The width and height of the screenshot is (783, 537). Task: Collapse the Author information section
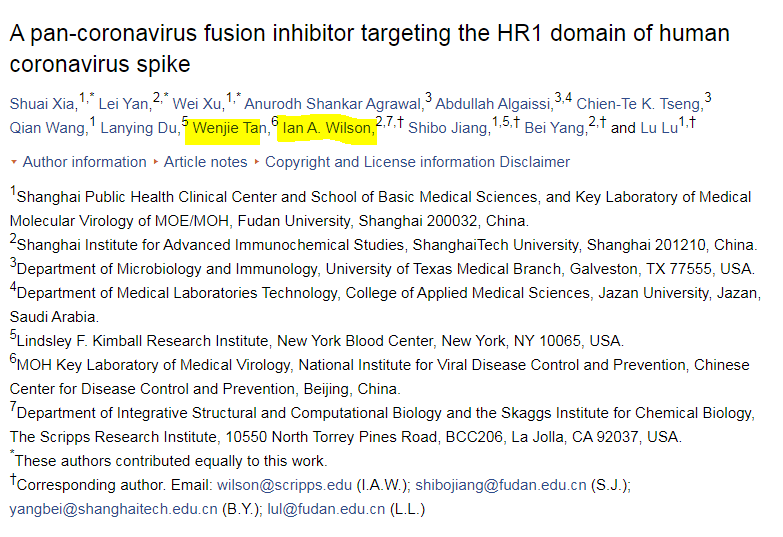tap(84, 161)
